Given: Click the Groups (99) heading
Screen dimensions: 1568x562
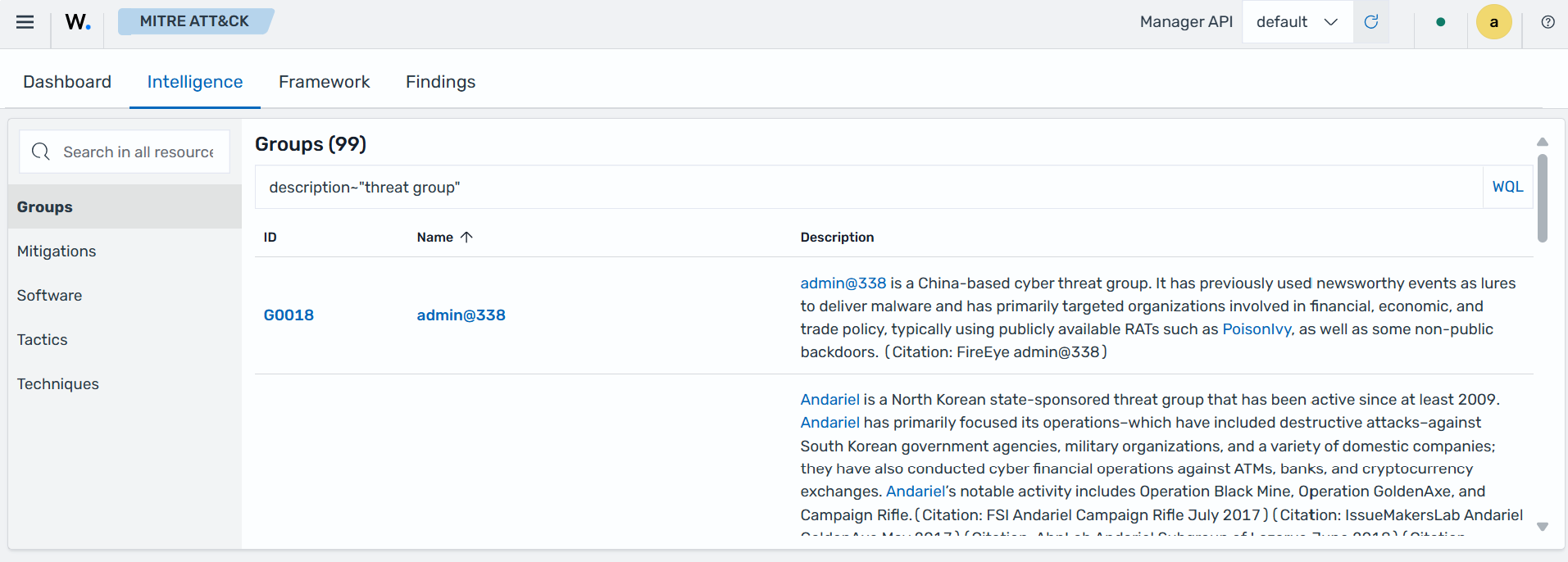Looking at the screenshot, I should (x=311, y=144).
